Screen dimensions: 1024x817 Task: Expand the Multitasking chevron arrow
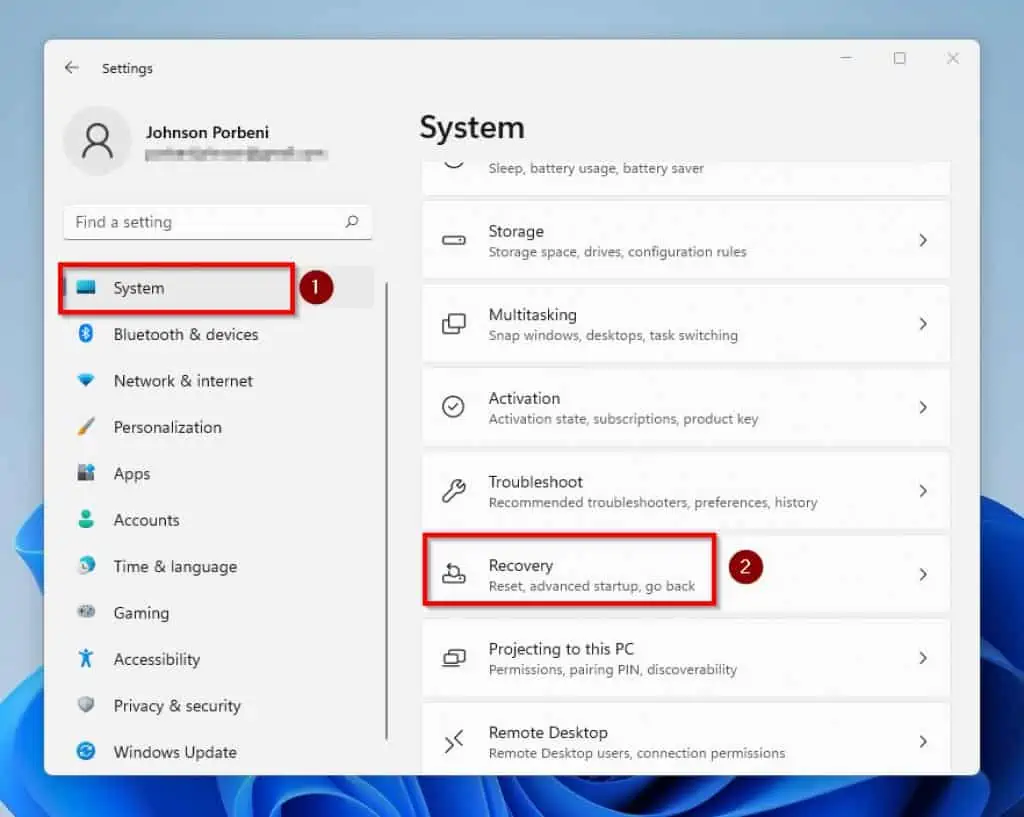(922, 324)
